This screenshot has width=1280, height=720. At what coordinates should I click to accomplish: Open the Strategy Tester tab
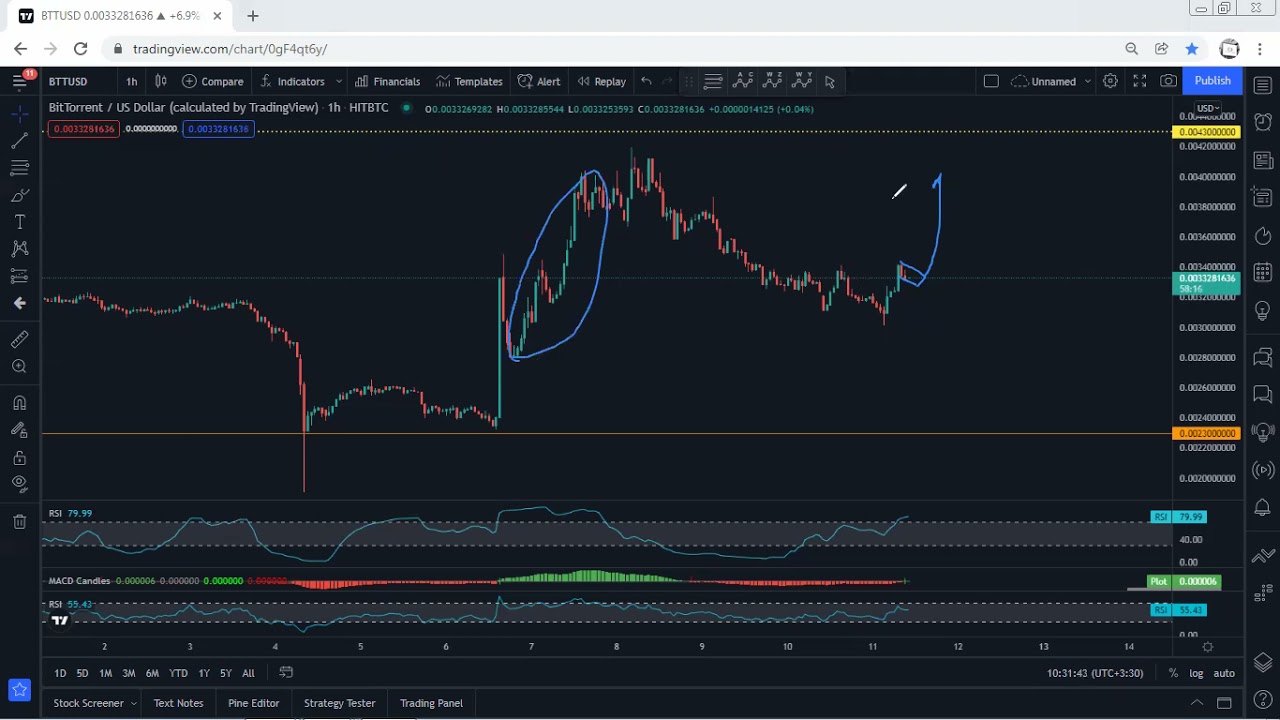pos(339,703)
